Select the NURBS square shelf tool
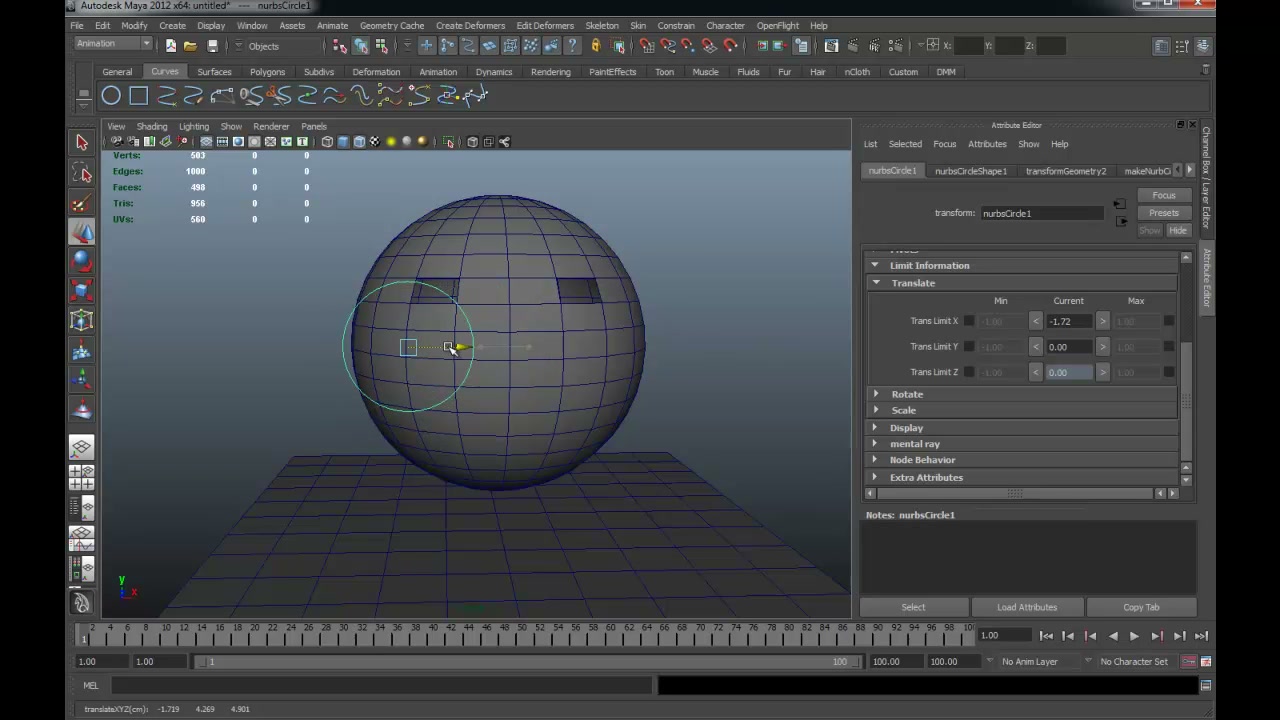 (x=139, y=96)
